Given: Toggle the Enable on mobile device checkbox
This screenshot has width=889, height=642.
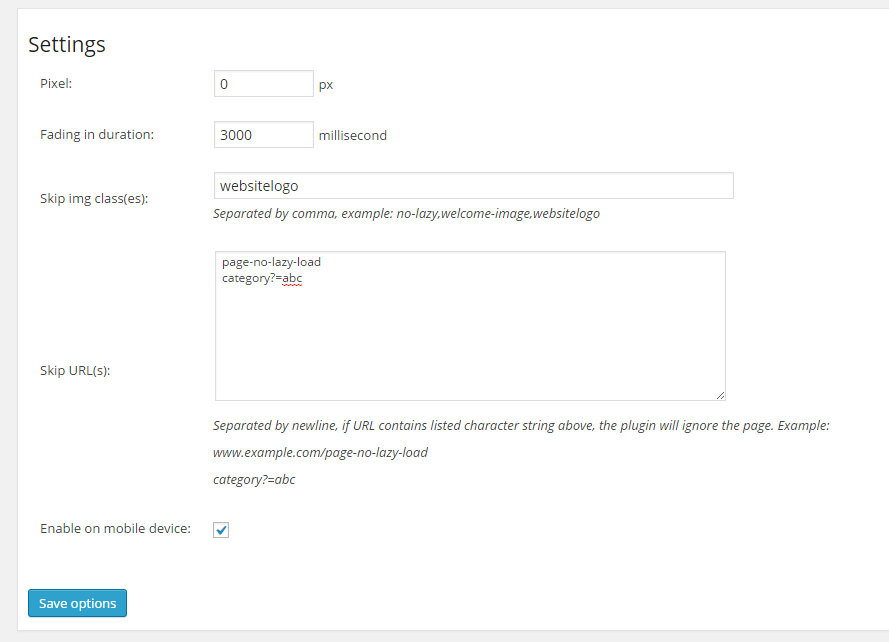Looking at the screenshot, I should pos(221,530).
